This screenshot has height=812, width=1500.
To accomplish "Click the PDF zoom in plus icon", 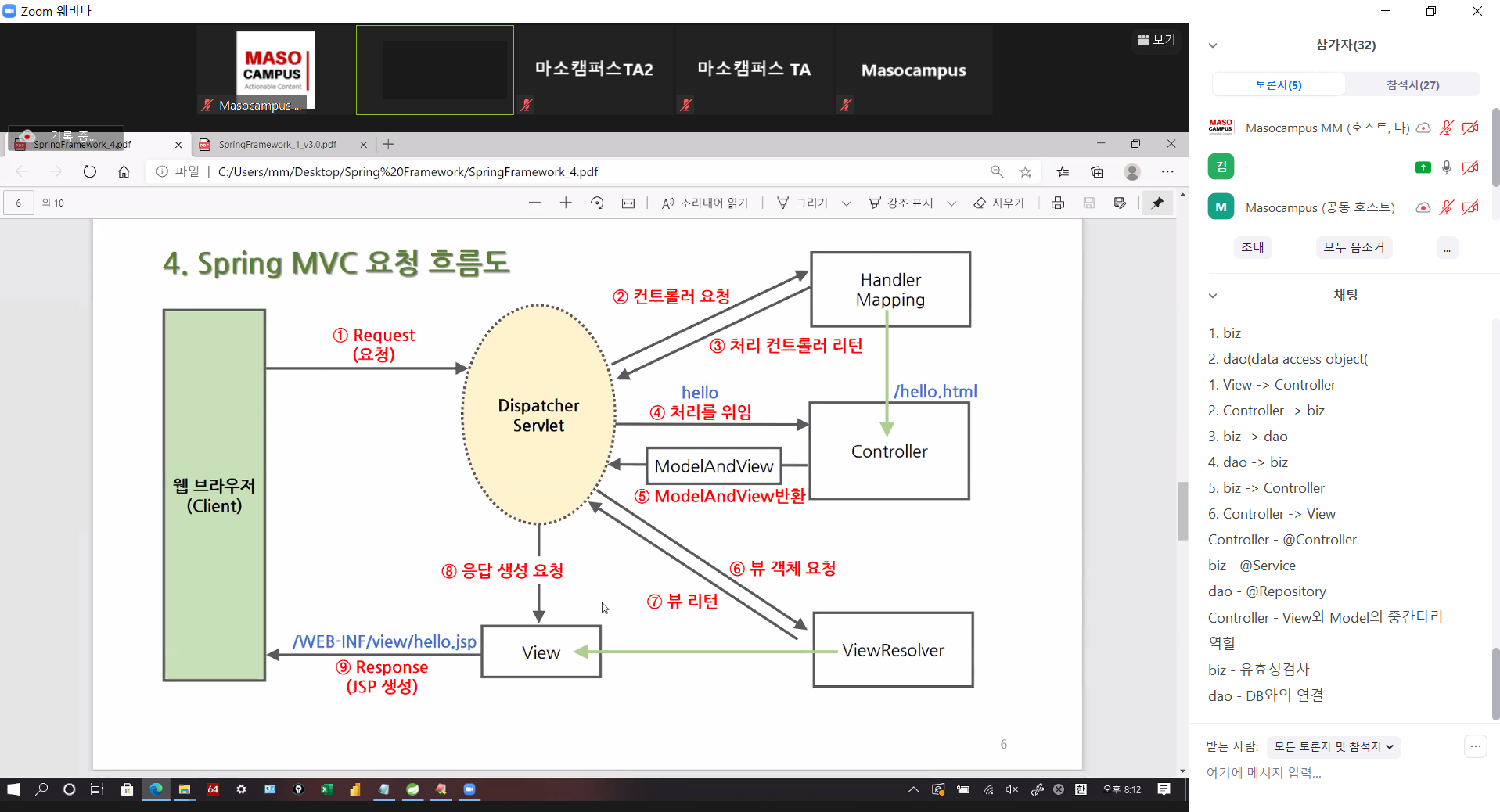I will (x=566, y=203).
